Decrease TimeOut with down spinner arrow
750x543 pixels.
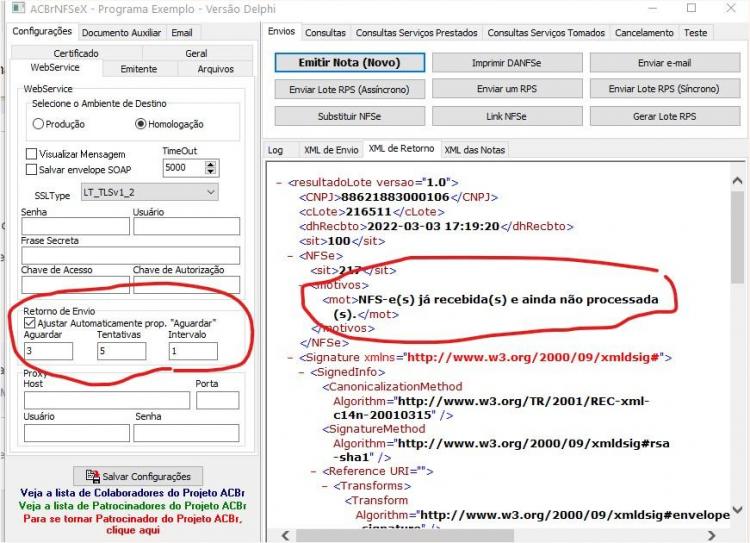click(x=211, y=172)
